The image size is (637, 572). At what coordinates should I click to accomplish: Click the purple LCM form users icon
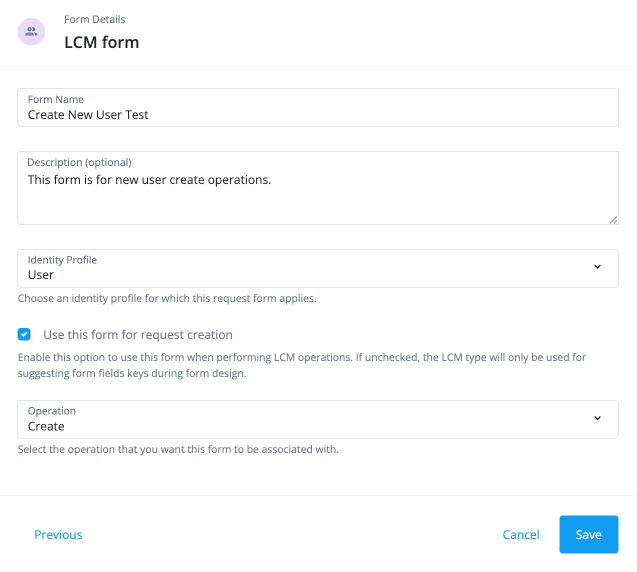31,32
